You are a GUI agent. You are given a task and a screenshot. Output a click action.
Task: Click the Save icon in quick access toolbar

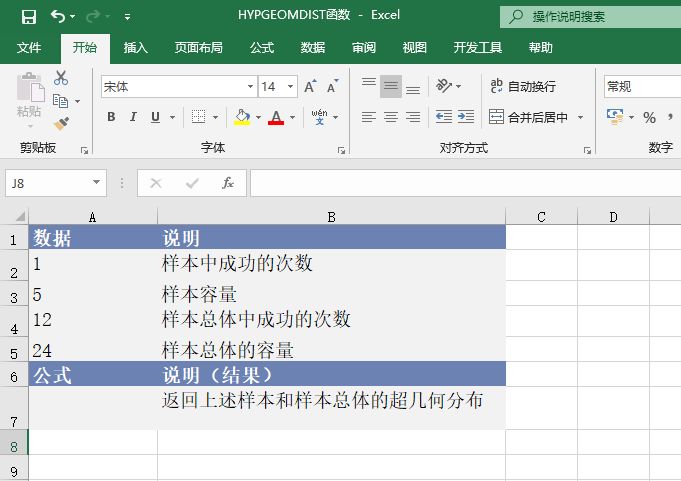(28, 16)
